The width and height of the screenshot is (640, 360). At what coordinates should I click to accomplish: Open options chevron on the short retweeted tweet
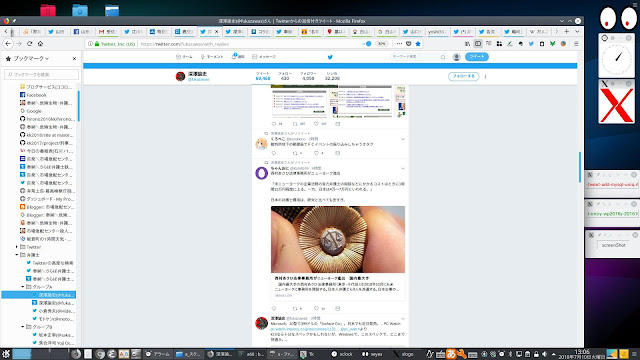click(403, 139)
